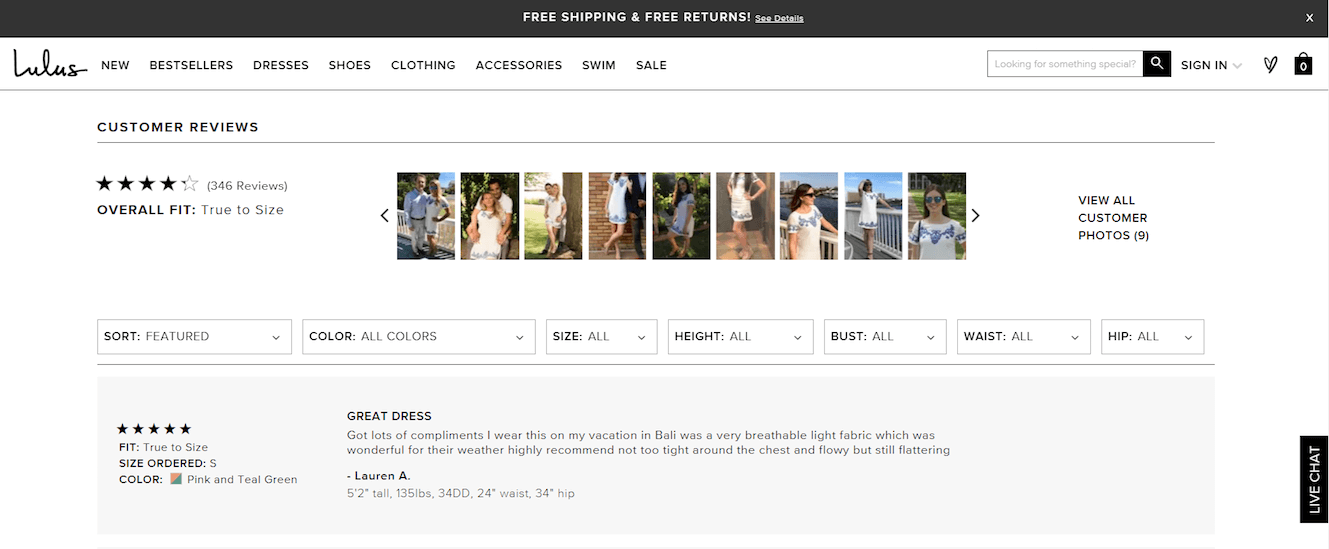Viewport: 1329px width, 549px height.
Task: Click the reviewer measurements line
Action: pos(461,494)
